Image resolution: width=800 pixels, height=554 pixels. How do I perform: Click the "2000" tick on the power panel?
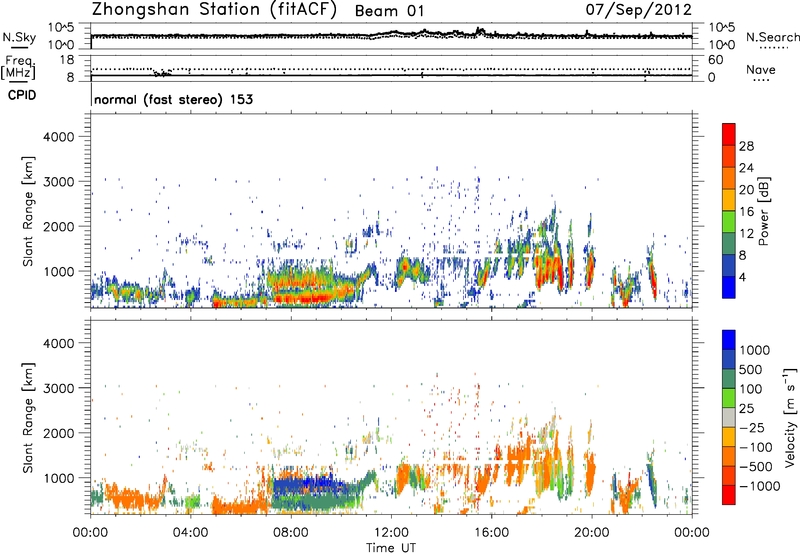(x=58, y=226)
